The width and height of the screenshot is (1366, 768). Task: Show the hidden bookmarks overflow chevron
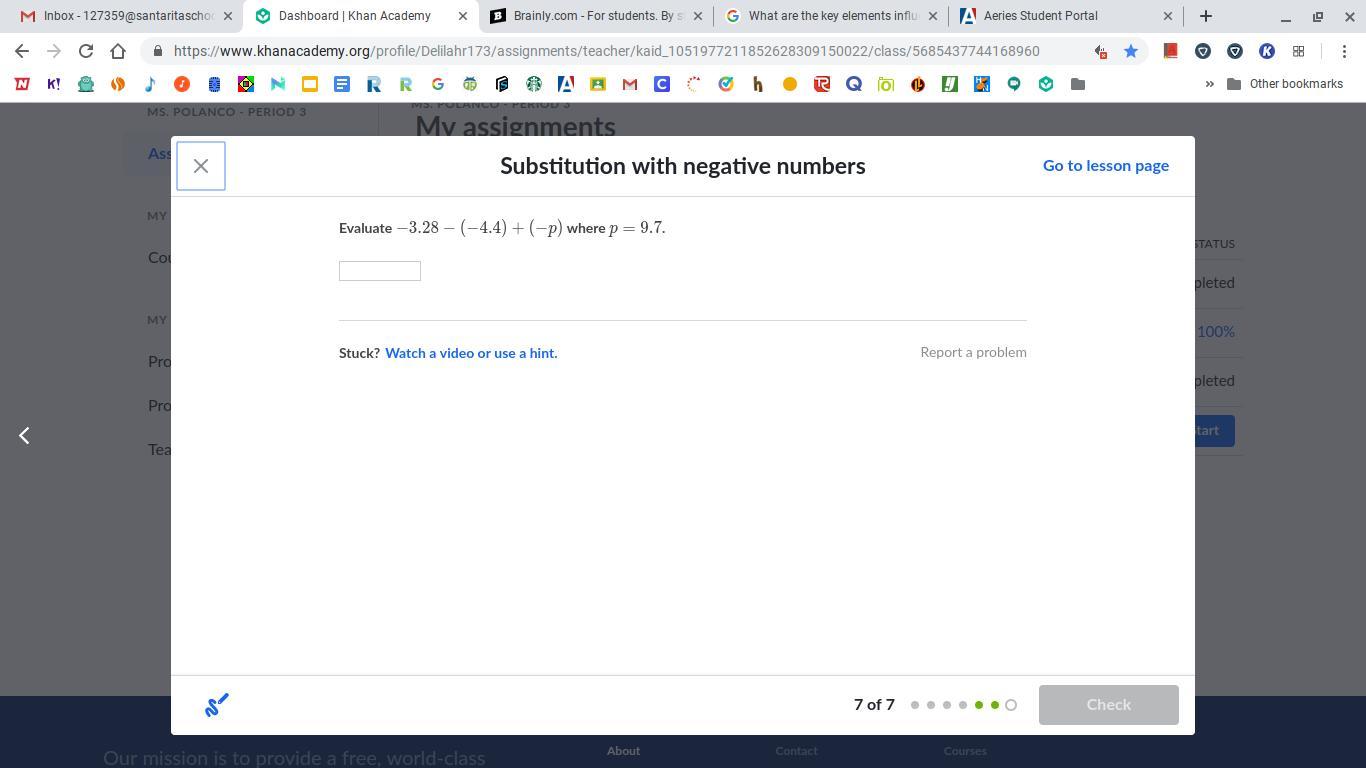click(1209, 84)
